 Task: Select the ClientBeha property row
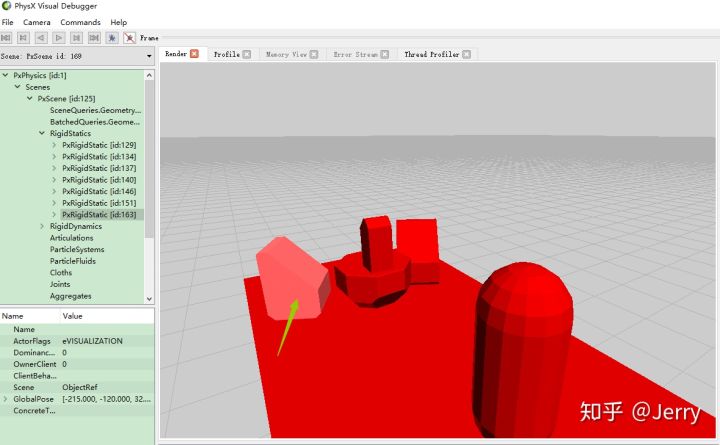point(77,376)
